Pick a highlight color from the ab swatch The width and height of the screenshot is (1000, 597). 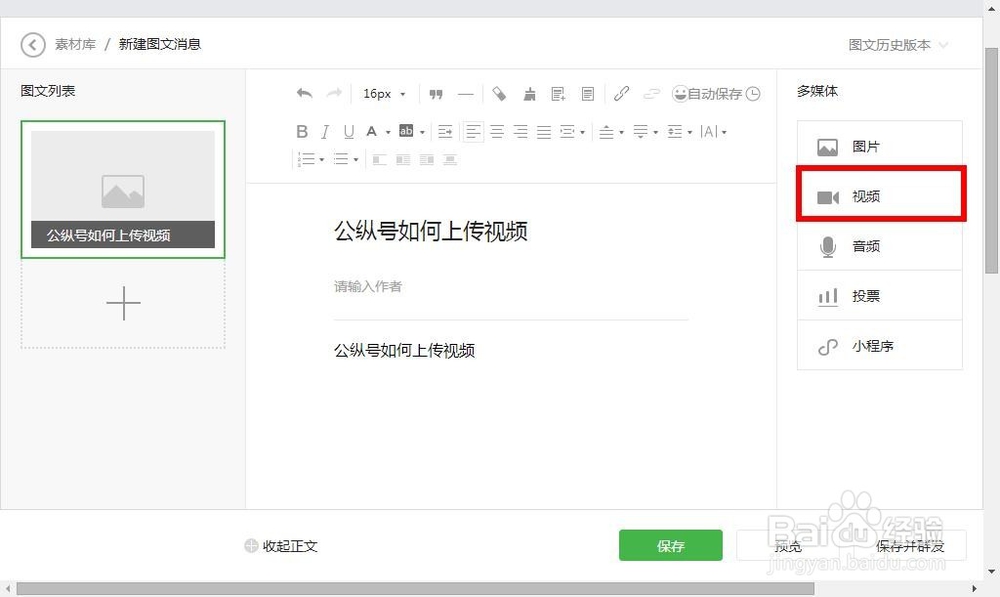point(407,131)
